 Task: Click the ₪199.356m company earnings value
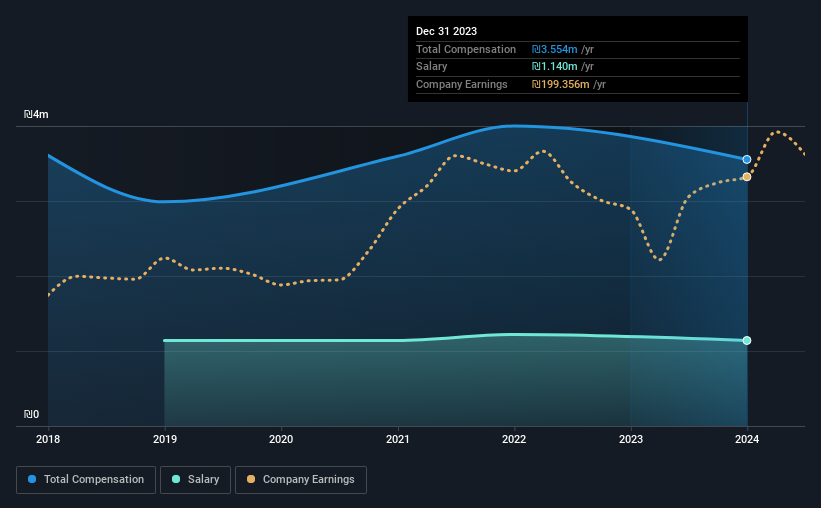tap(561, 84)
